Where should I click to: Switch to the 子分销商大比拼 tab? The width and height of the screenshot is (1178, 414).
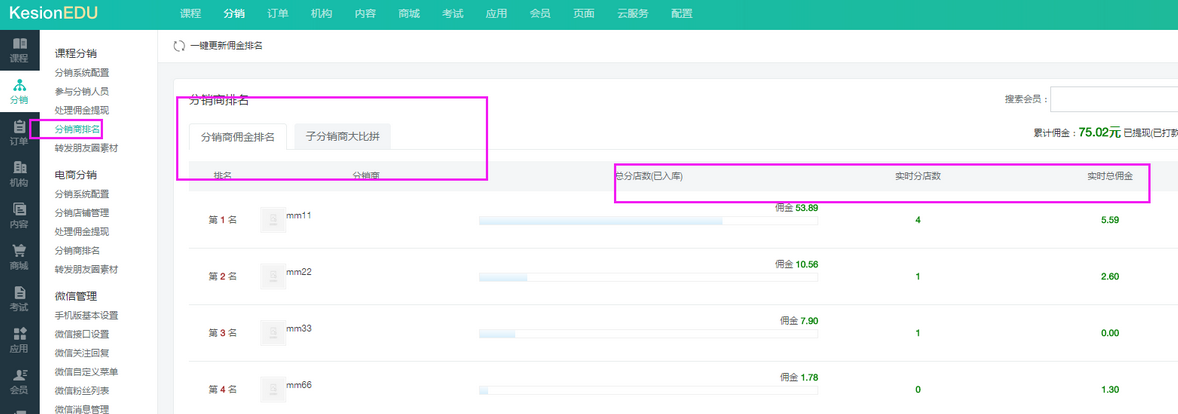pyautogui.click(x=342, y=136)
